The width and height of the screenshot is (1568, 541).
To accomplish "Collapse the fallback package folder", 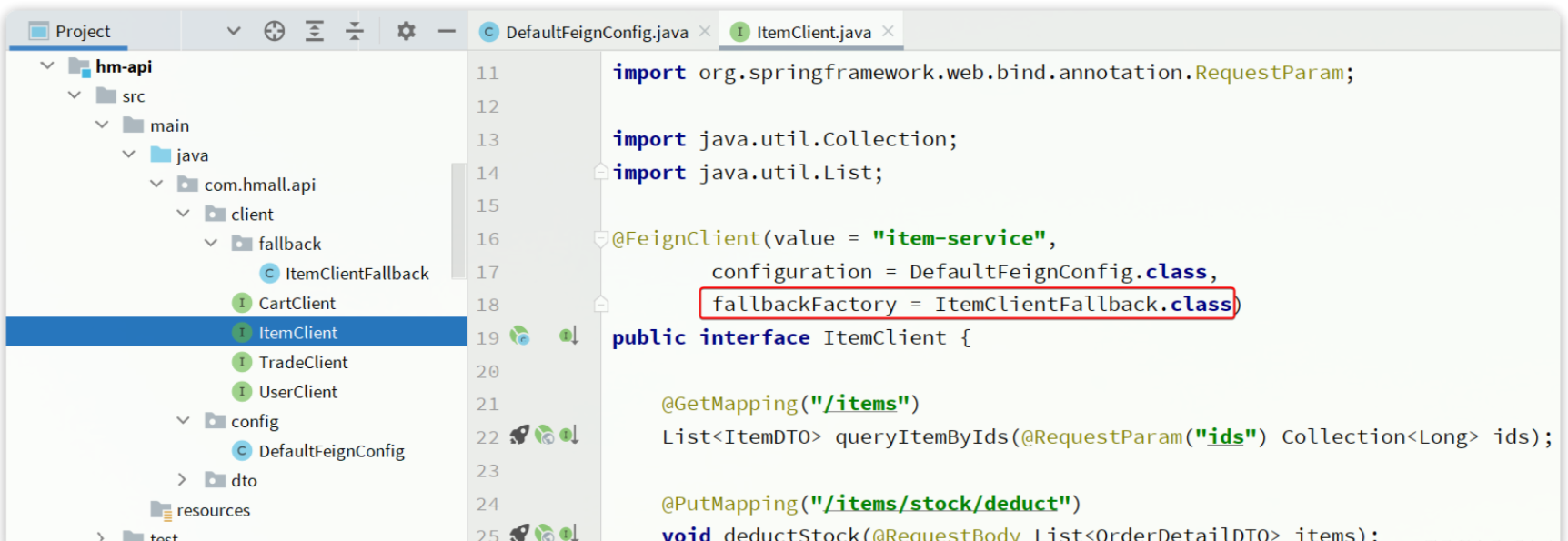I will (210, 244).
